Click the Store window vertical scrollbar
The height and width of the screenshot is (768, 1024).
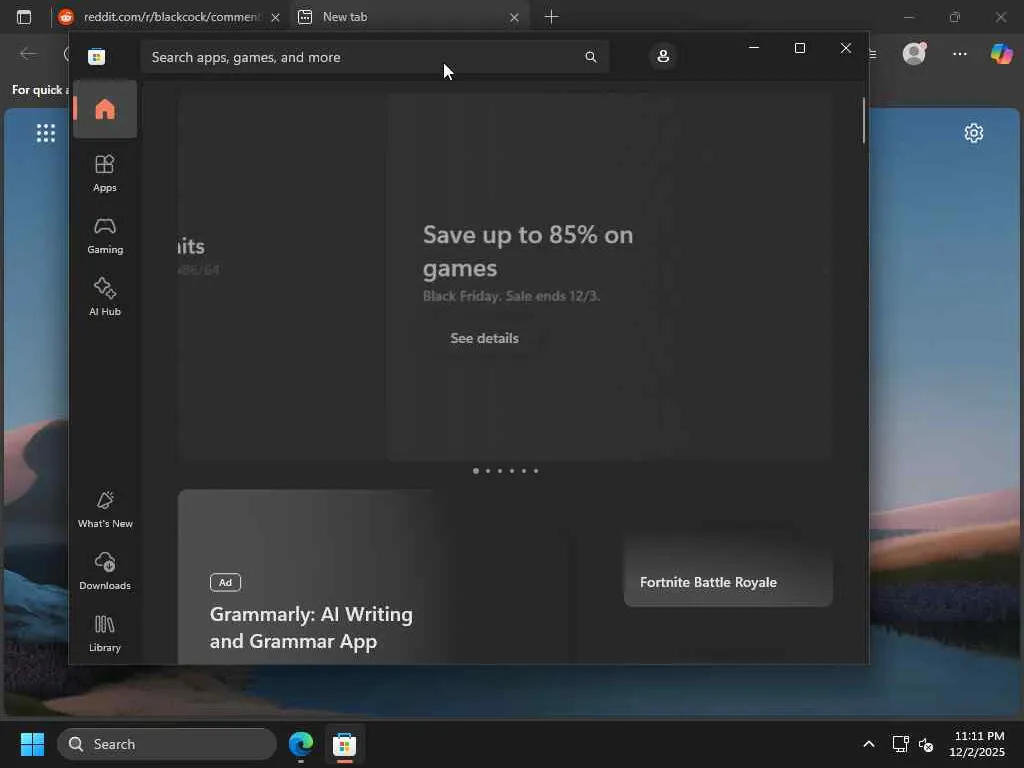863,121
